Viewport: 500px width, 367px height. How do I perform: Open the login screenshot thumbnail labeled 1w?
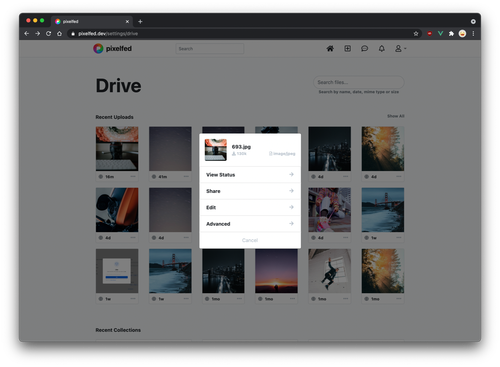(x=117, y=271)
